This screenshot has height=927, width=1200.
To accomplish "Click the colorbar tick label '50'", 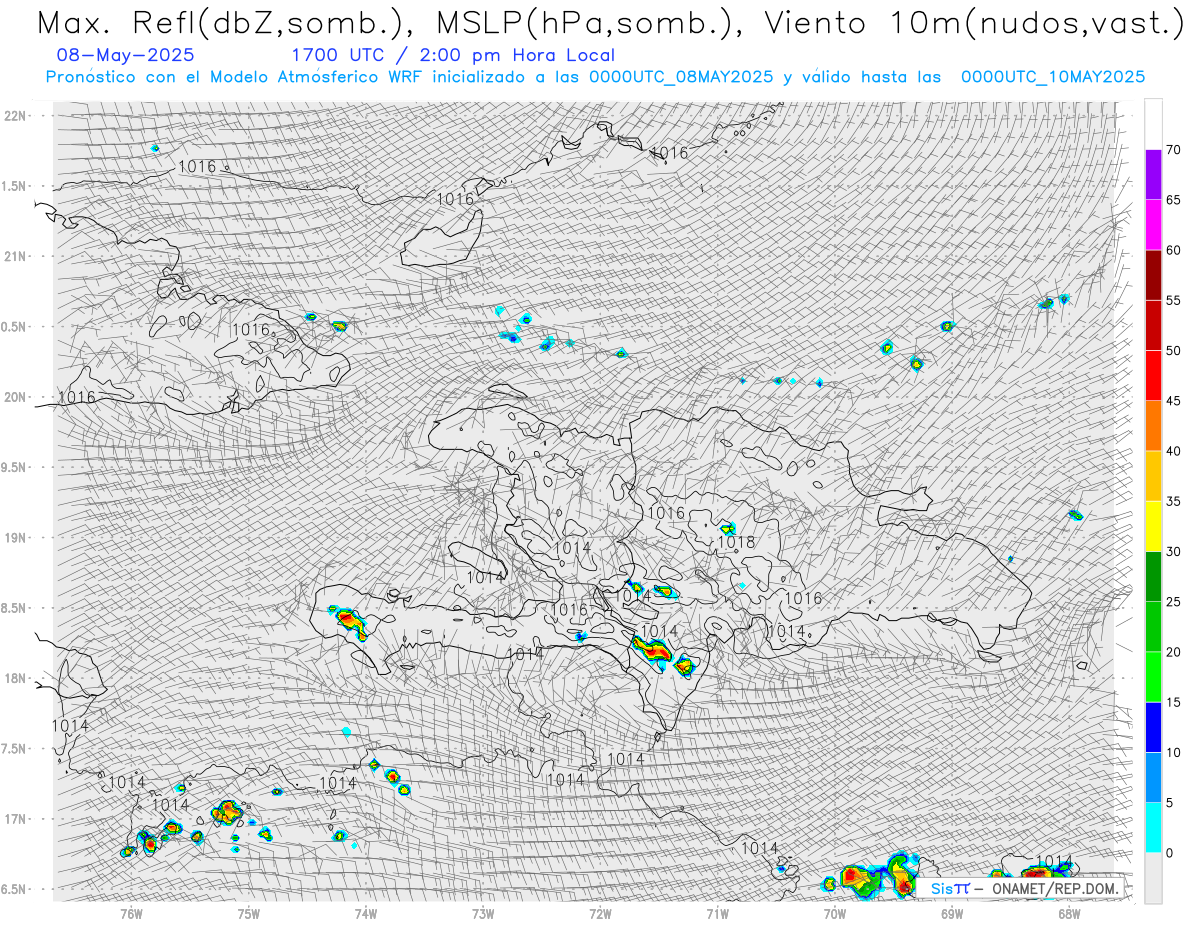I will click(1173, 351).
